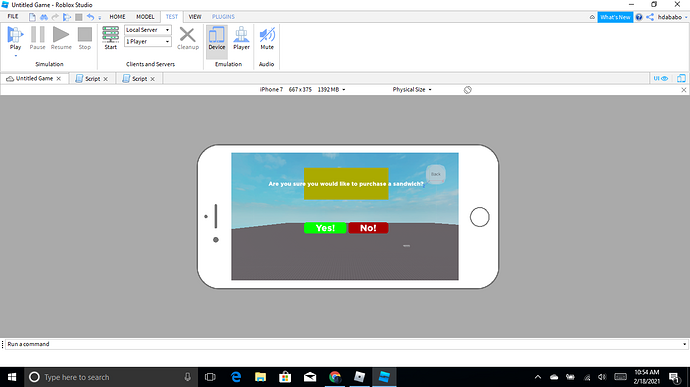Click the Run a command input
Screen dimensions: 690x387
343,344
